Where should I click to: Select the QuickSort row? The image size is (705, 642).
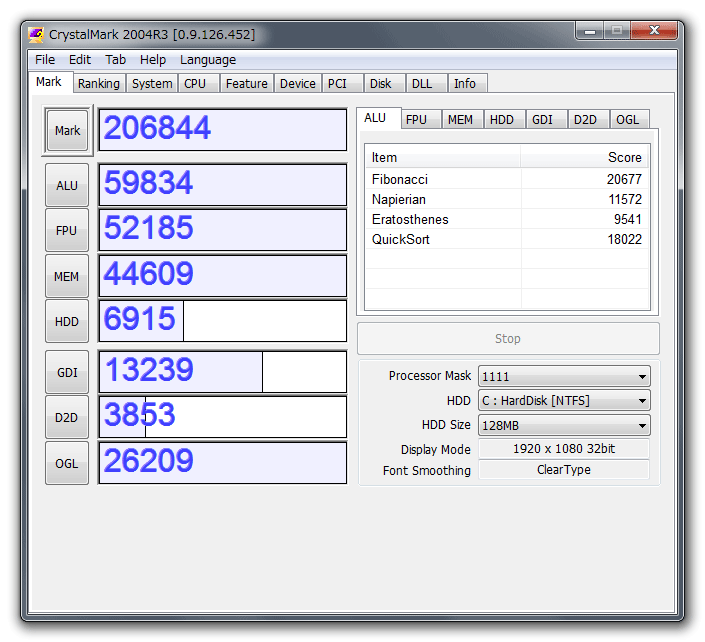[507, 239]
